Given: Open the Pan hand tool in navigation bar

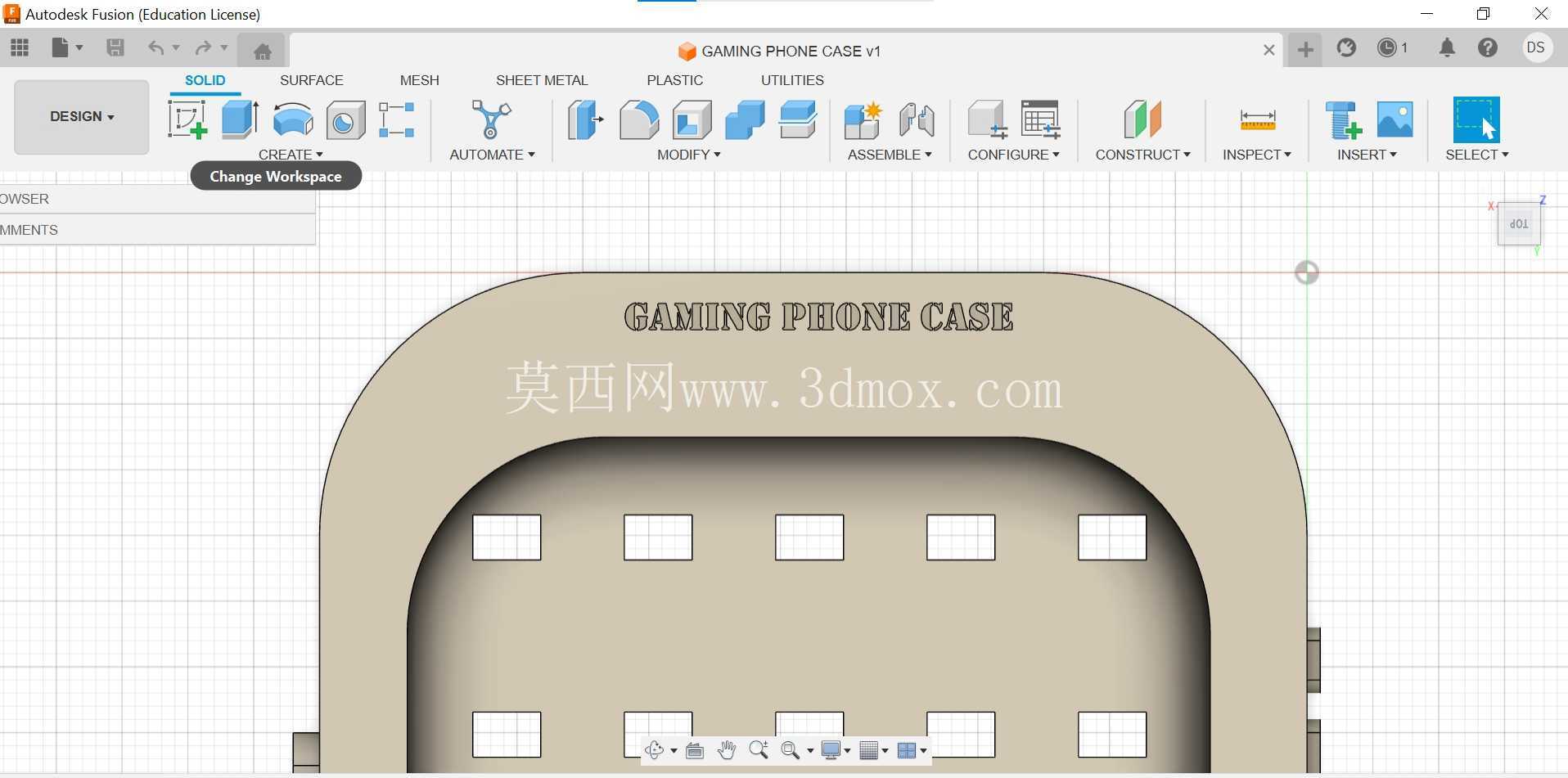Looking at the screenshot, I should [727, 749].
